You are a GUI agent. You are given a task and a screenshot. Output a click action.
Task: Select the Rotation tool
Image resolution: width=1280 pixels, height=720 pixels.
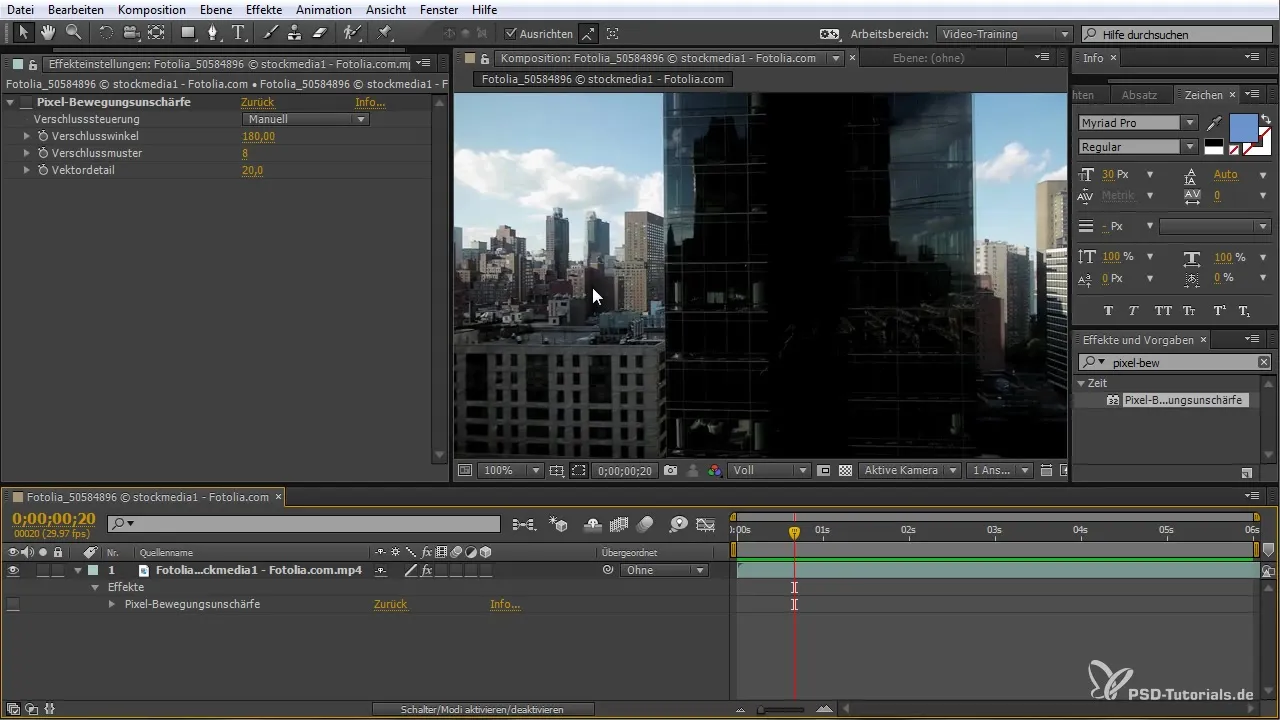pyautogui.click(x=105, y=33)
